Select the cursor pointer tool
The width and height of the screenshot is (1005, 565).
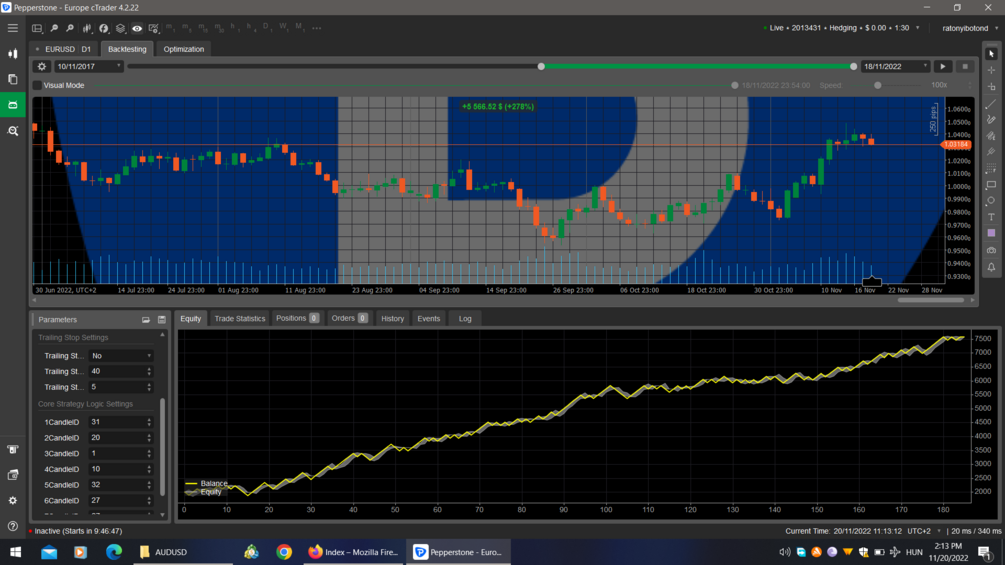pyautogui.click(x=991, y=54)
